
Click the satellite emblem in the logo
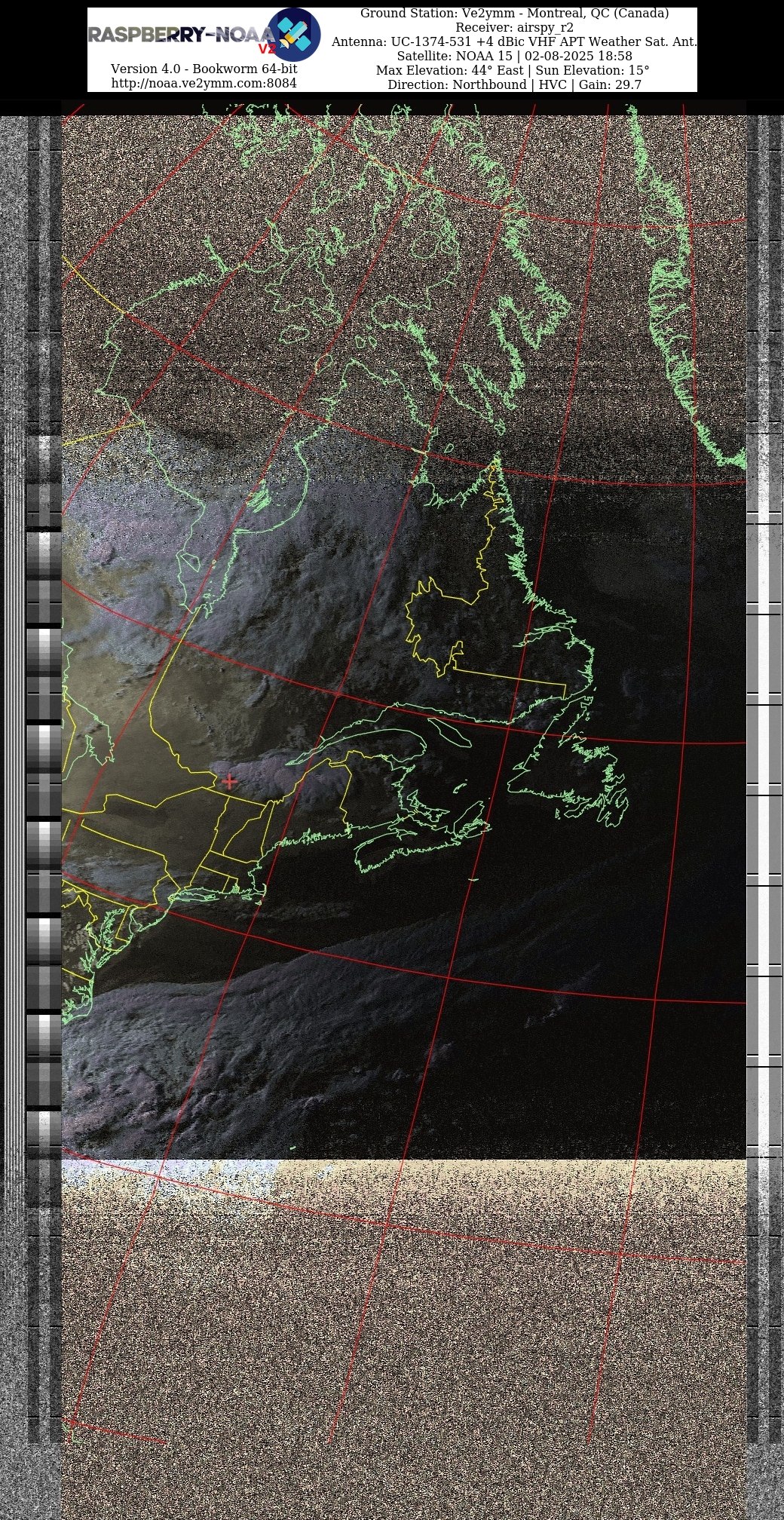[294, 35]
